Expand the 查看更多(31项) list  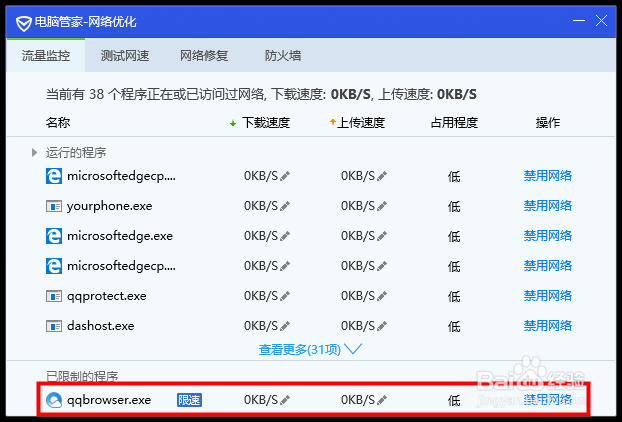click(310, 349)
